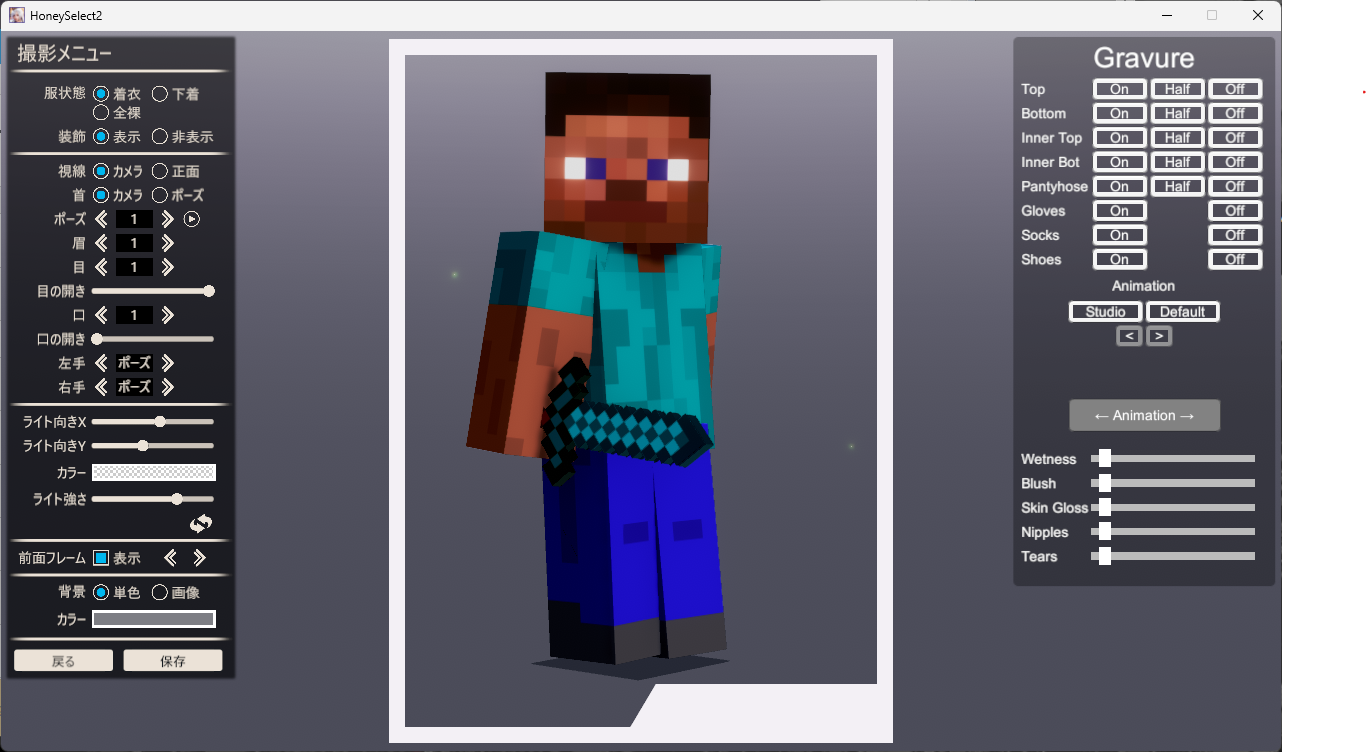Screen dimensions: 1367x752
Task: Go to next pose with right chevron
Action: coord(167,219)
